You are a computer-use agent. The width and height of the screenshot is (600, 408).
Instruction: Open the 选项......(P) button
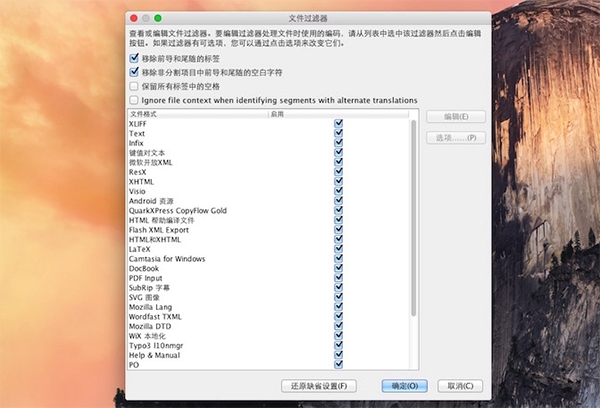tap(456, 137)
